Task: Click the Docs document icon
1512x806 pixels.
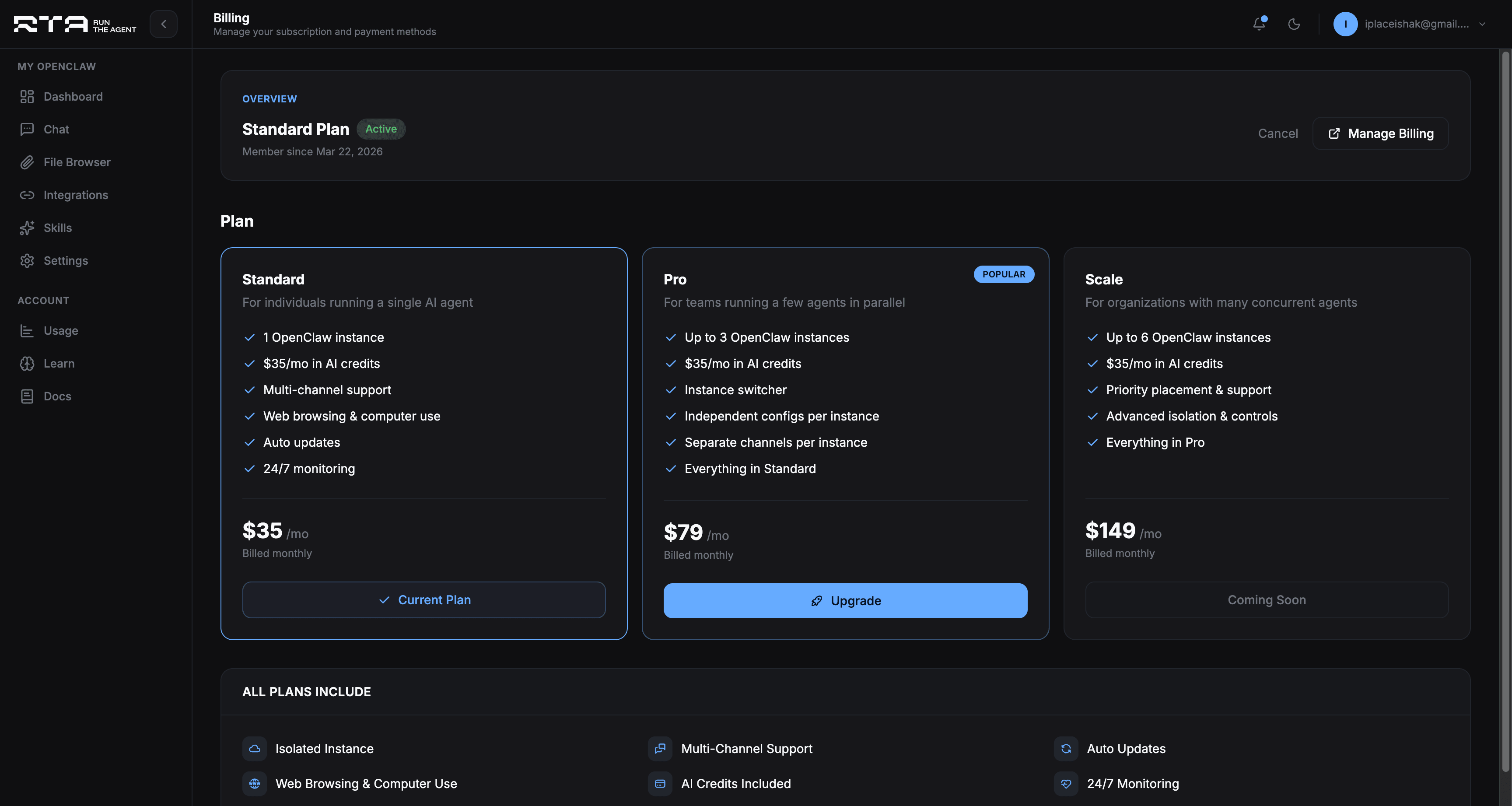Action: tap(27, 397)
